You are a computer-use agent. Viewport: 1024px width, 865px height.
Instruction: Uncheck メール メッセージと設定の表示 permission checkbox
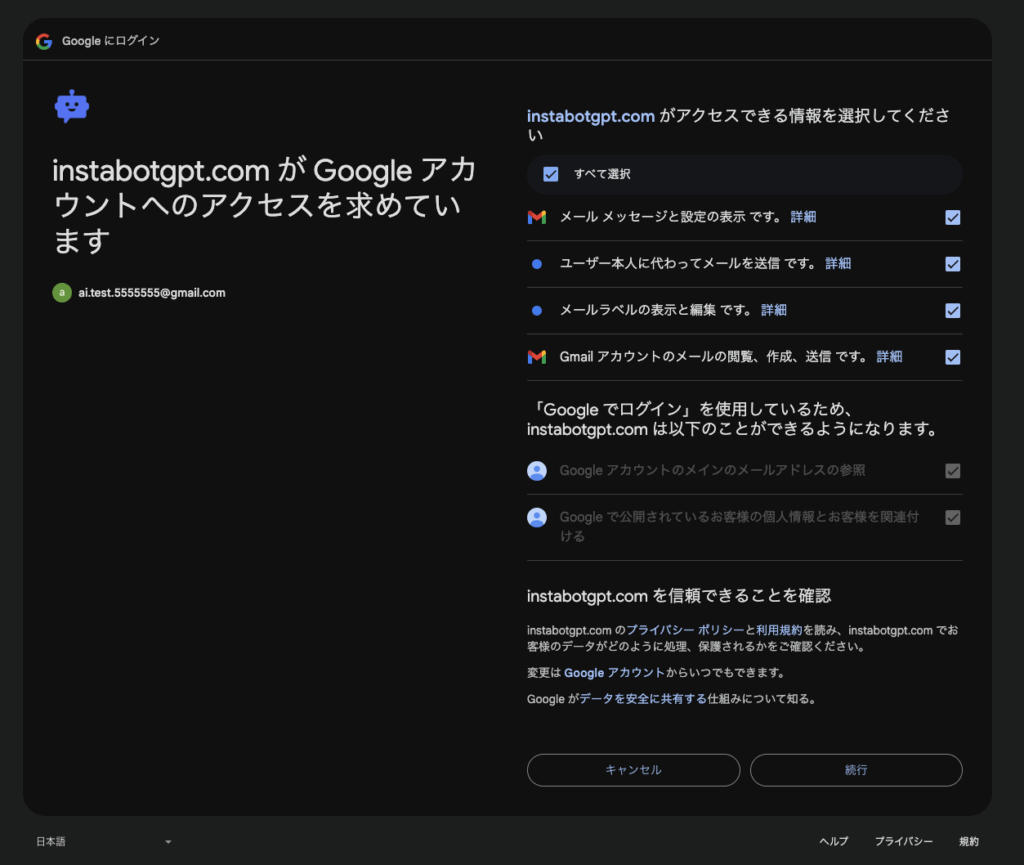point(953,217)
